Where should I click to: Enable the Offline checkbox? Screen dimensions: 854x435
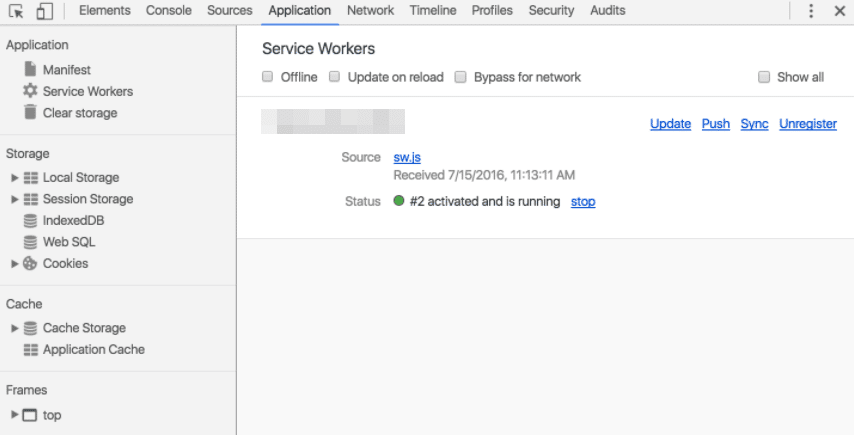coord(267,77)
